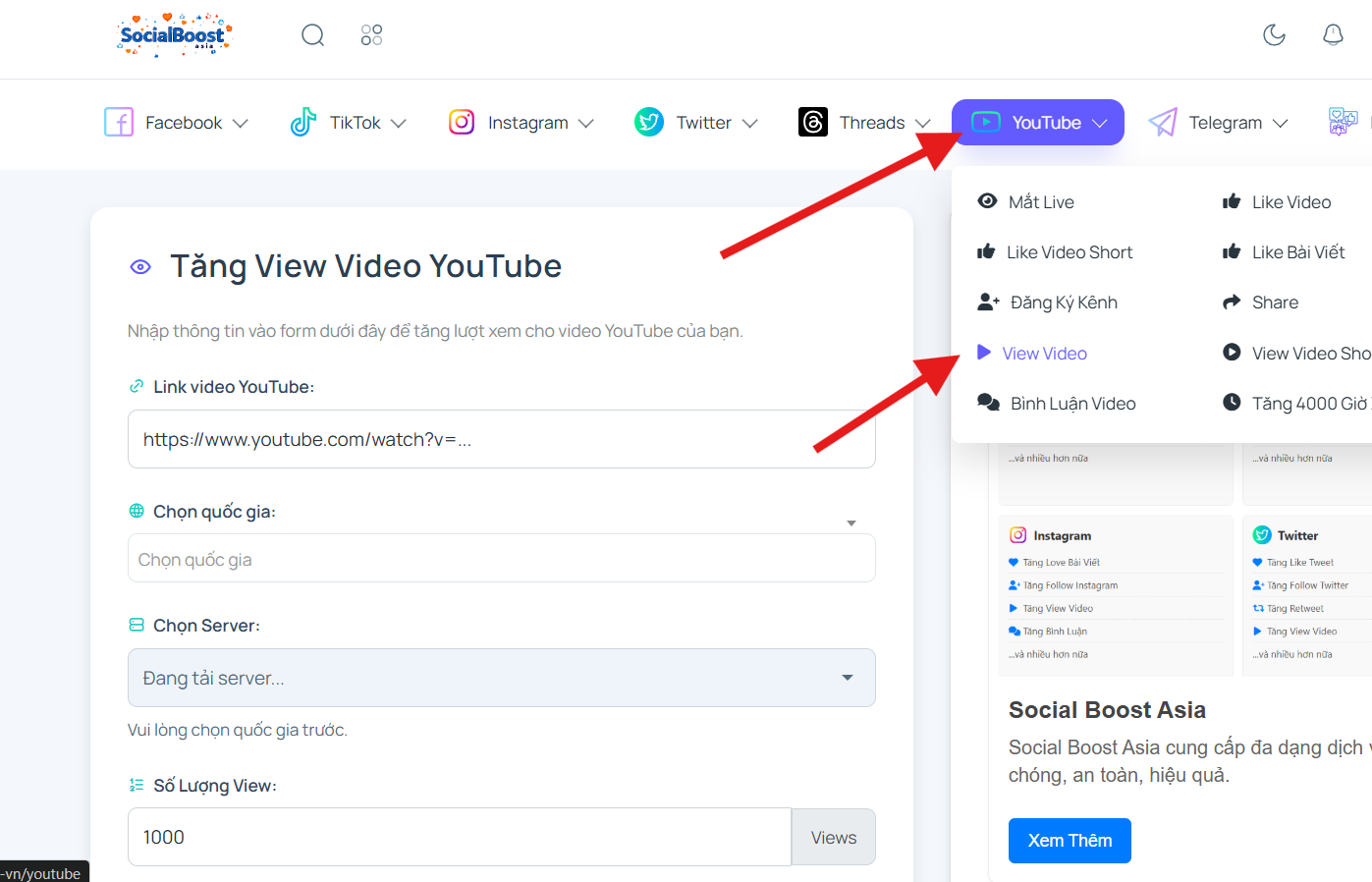The image size is (1372, 882).
Task: Focus the Link video YouTube input
Action: (x=502, y=439)
